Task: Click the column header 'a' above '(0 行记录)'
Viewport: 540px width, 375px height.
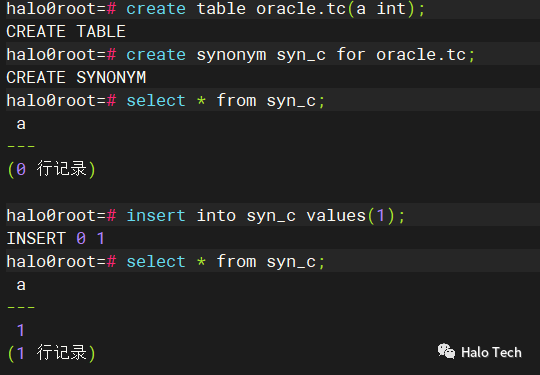Action: click(x=21, y=124)
